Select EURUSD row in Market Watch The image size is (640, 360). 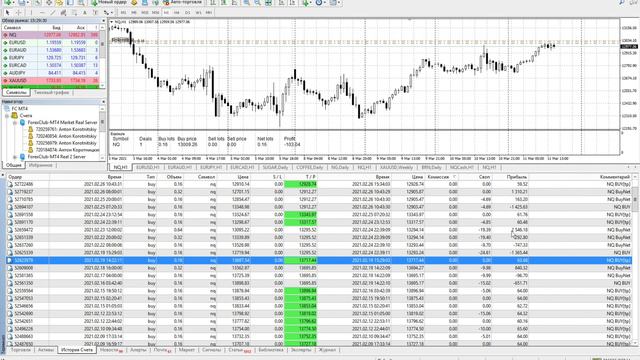tap(51, 42)
